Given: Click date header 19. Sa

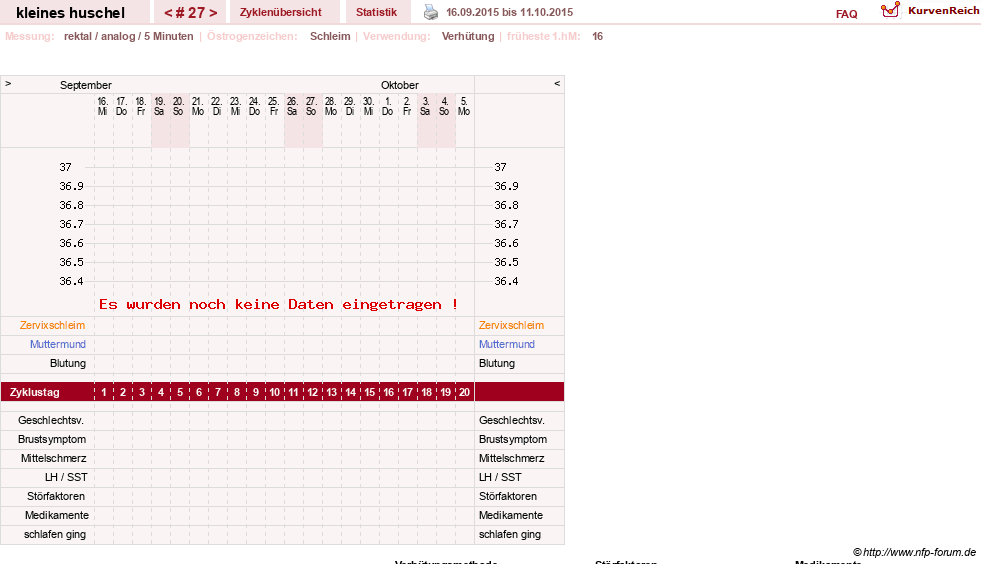Looking at the screenshot, I should pos(159,106).
